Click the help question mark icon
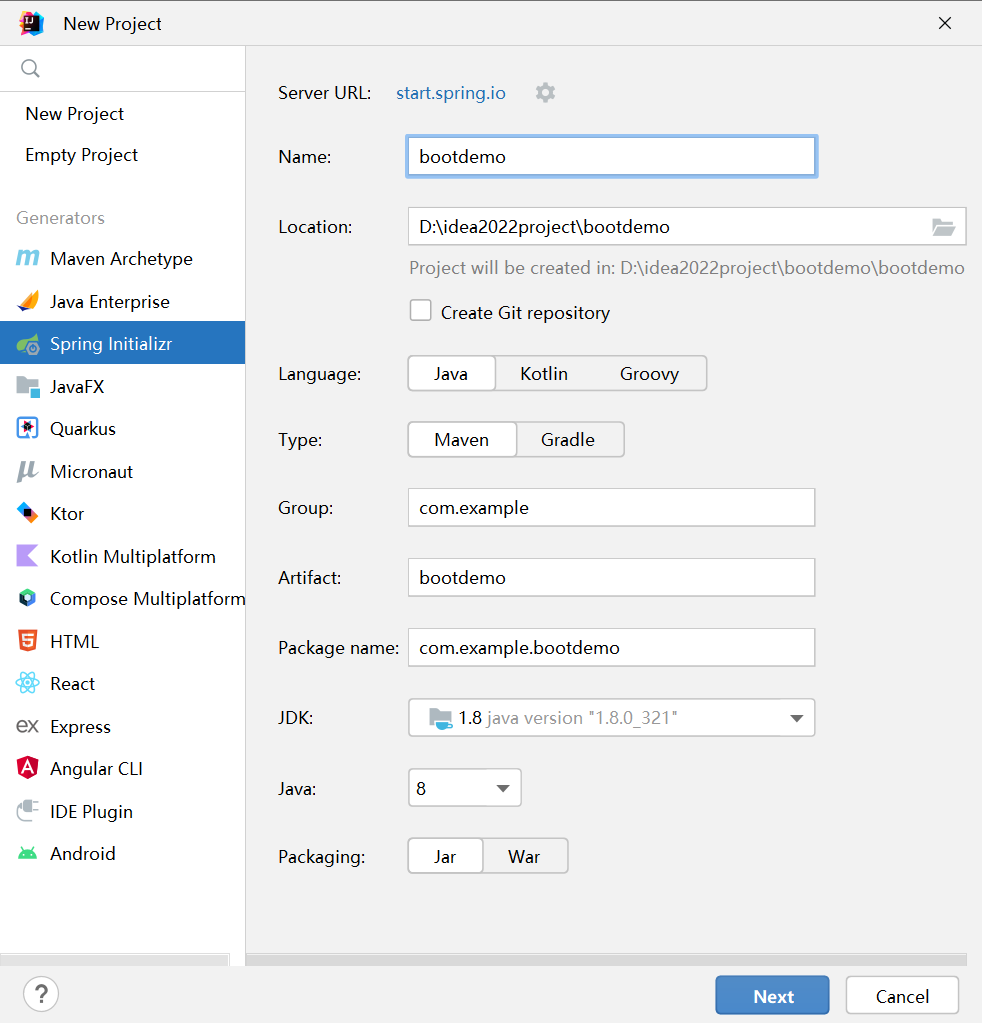982x1023 pixels. (x=41, y=994)
